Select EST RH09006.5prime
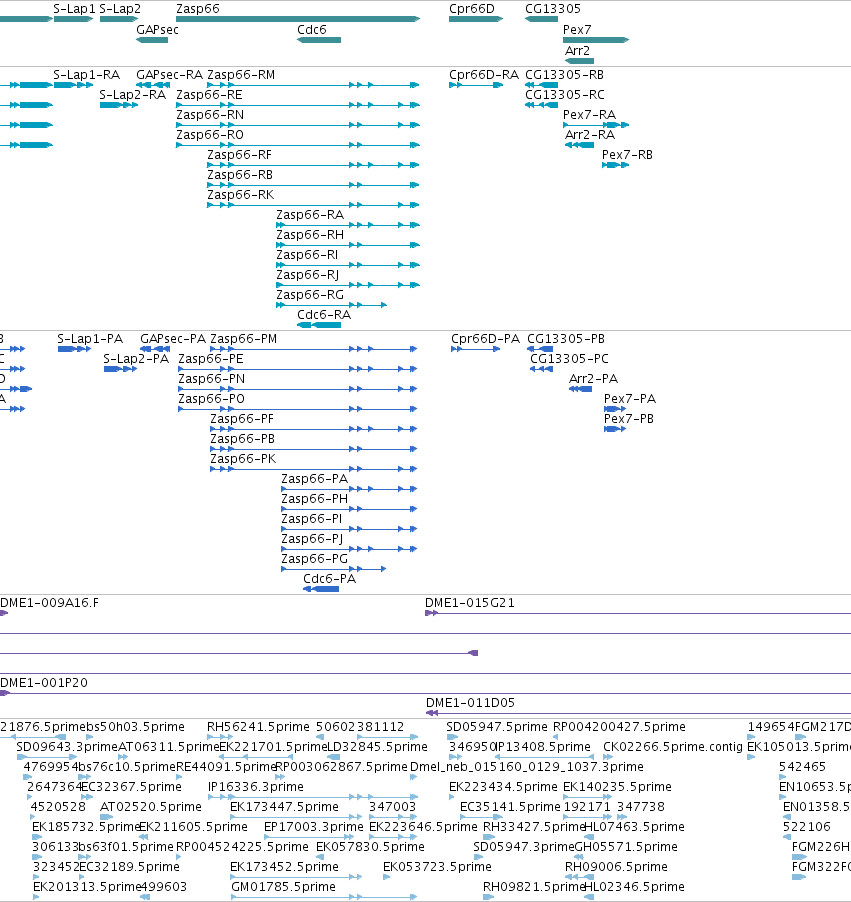Viewport: 851px width, 902px height. [616, 866]
